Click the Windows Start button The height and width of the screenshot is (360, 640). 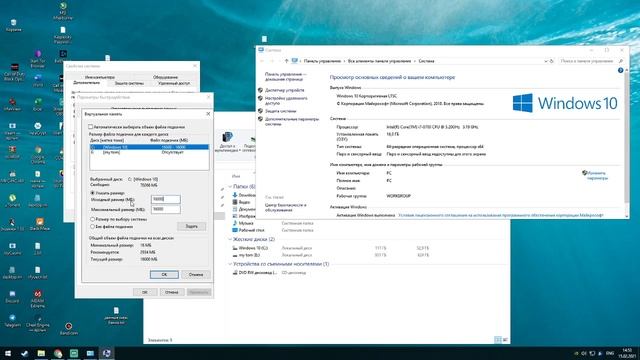8,353
